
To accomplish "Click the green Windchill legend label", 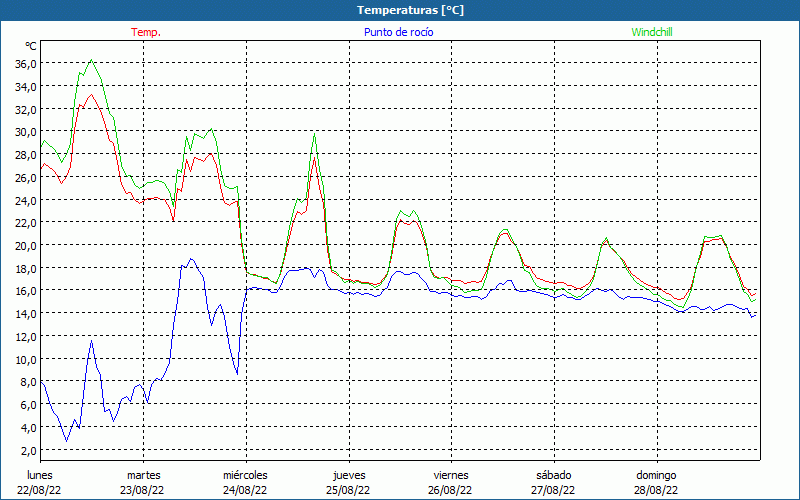I will tap(652, 32).
